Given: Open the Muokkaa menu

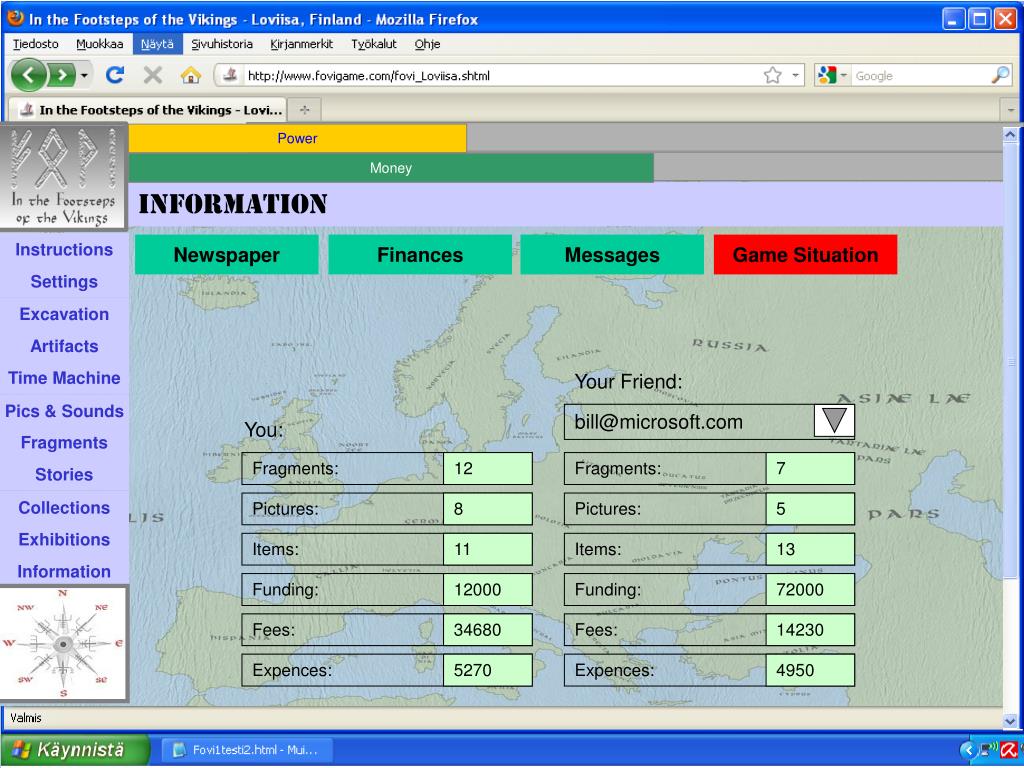Looking at the screenshot, I should (x=99, y=44).
